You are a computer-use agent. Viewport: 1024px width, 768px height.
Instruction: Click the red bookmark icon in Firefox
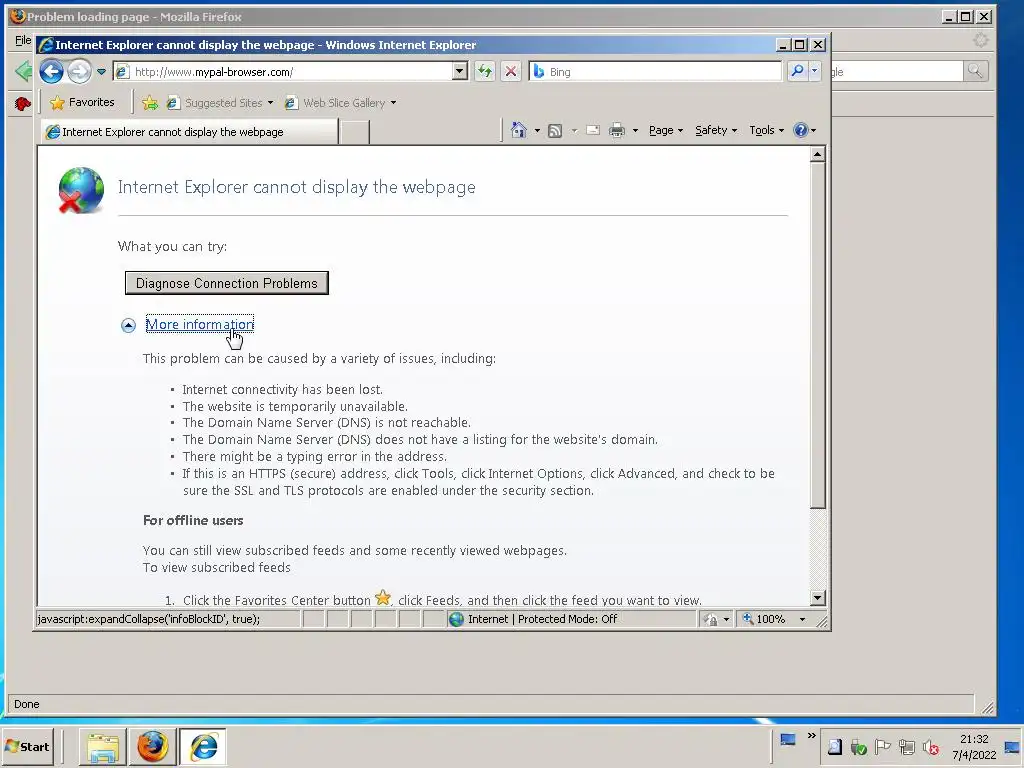click(22, 103)
